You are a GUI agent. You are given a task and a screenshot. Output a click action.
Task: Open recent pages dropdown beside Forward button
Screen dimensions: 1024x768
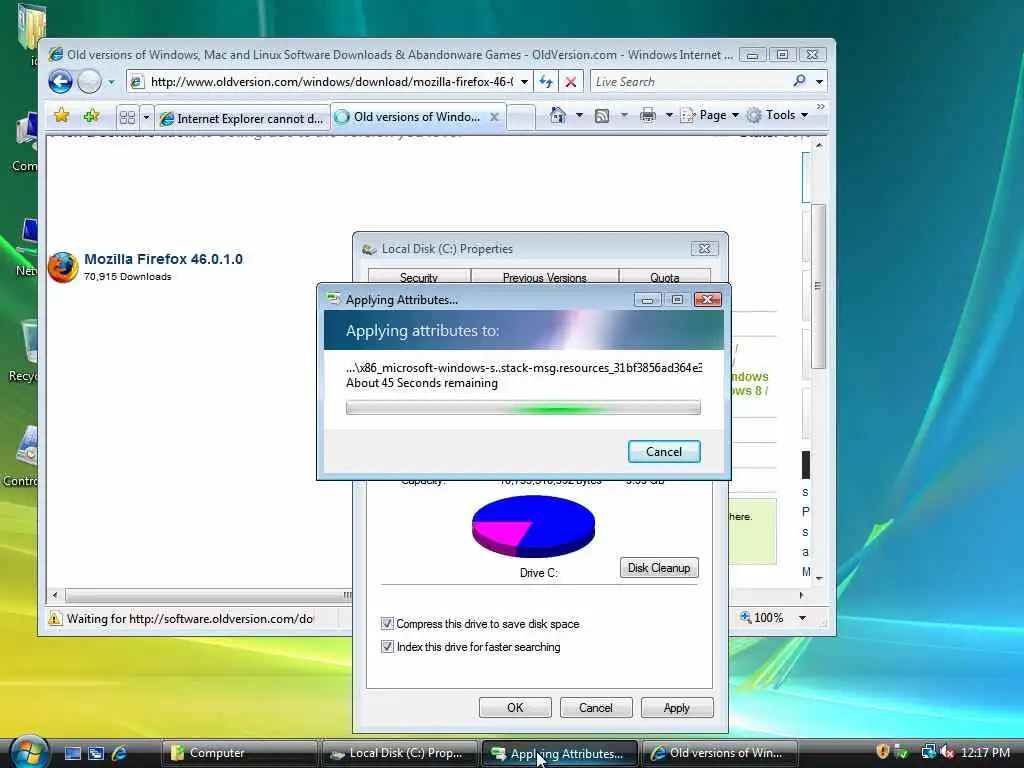(111, 82)
